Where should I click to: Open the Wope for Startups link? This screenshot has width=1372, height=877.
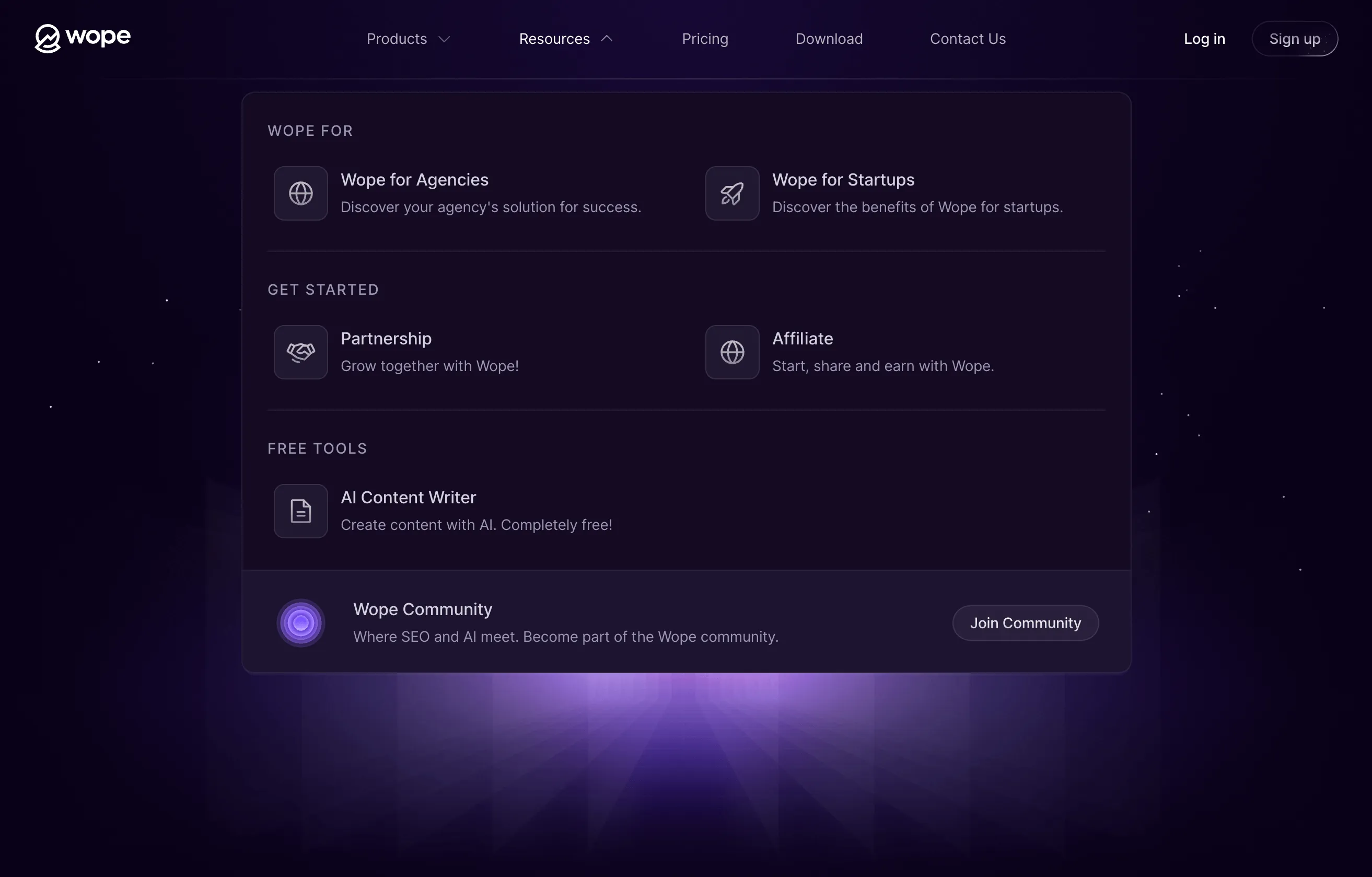(x=843, y=180)
